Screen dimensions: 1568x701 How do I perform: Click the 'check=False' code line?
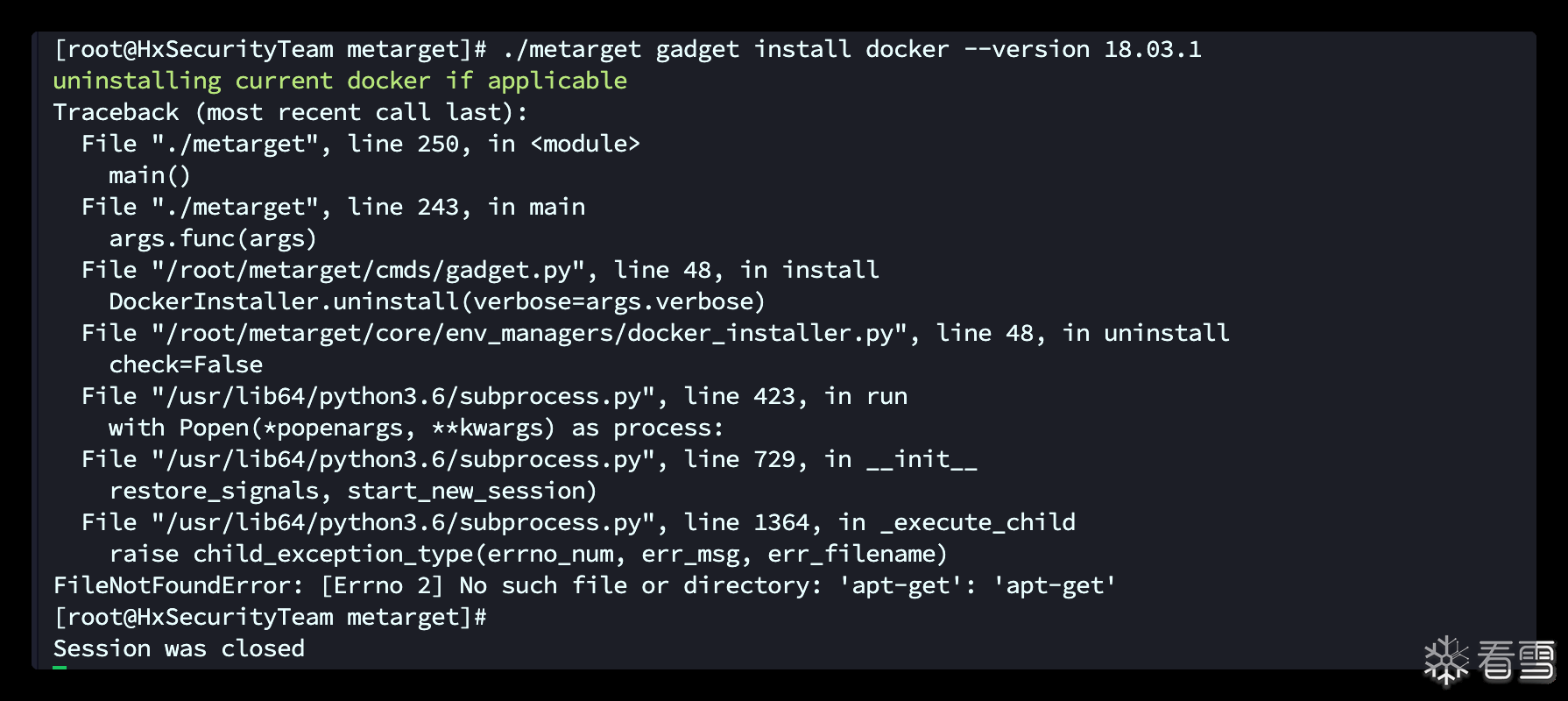pyautogui.click(x=186, y=365)
